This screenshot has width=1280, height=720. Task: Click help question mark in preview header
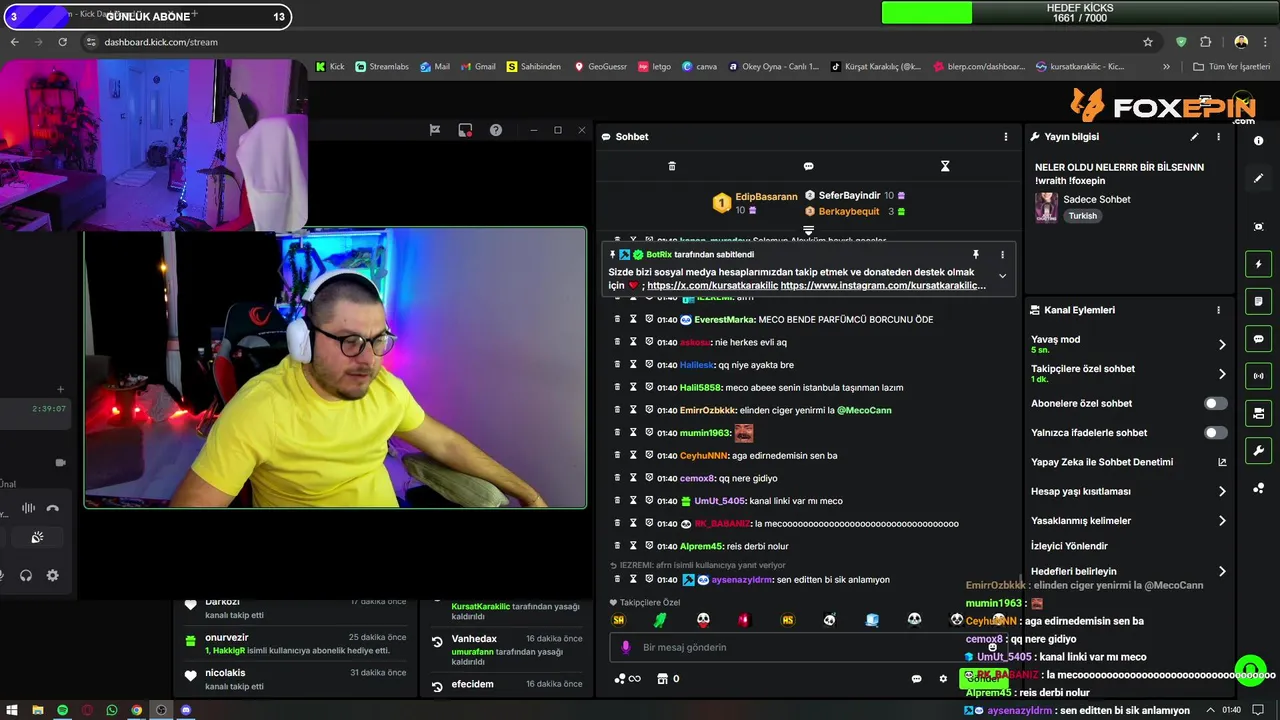pos(496,130)
